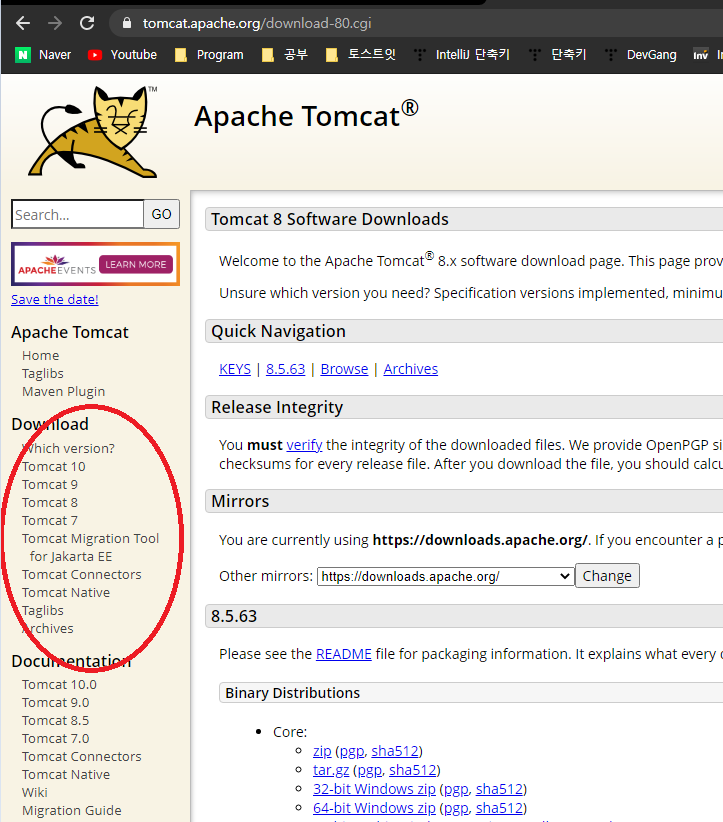
Task: Open pgp for 64-bit Windows zip
Action: click(456, 808)
